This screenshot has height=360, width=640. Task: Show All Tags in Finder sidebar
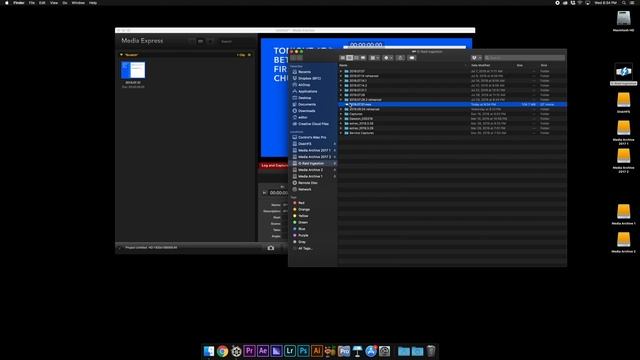point(305,249)
